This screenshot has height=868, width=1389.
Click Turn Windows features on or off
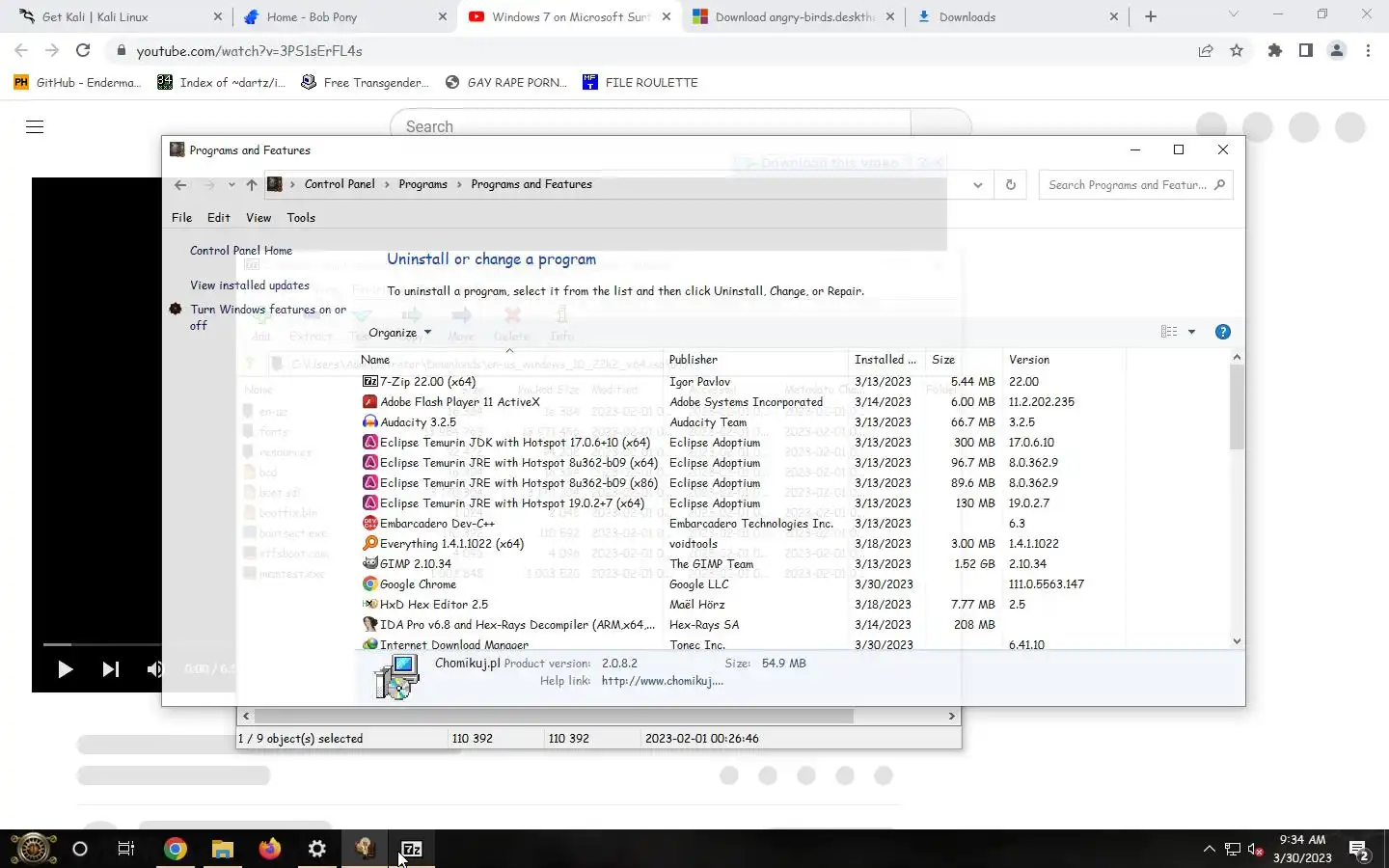tap(268, 317)
